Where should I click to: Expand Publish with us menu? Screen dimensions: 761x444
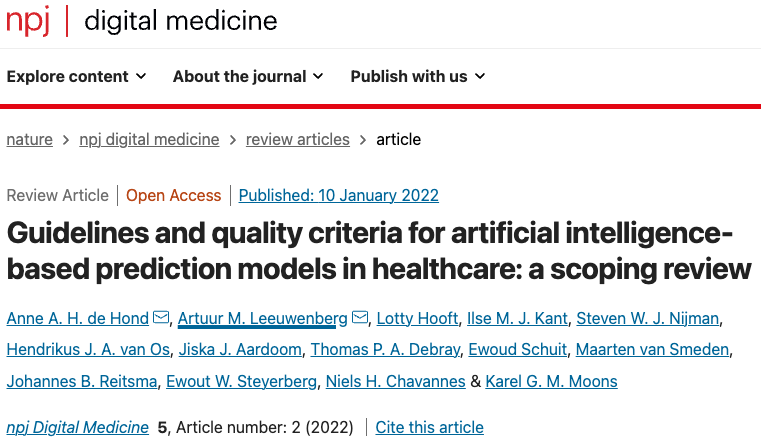(418, 77)
